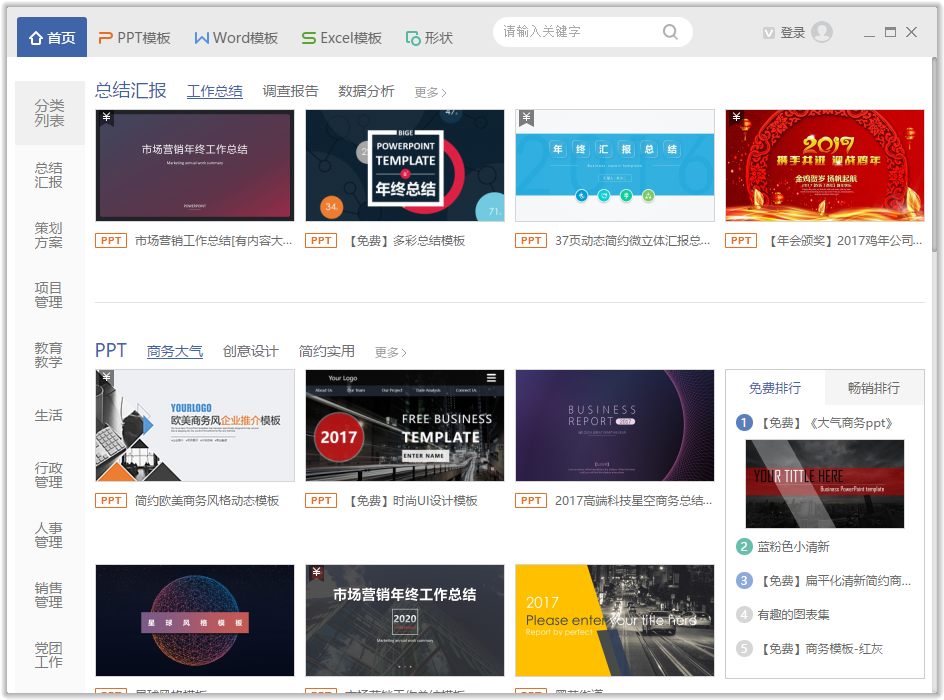Click the search magnifier icon
The height and width of the screenshot is (700, 944).
(x=670, y=32)
